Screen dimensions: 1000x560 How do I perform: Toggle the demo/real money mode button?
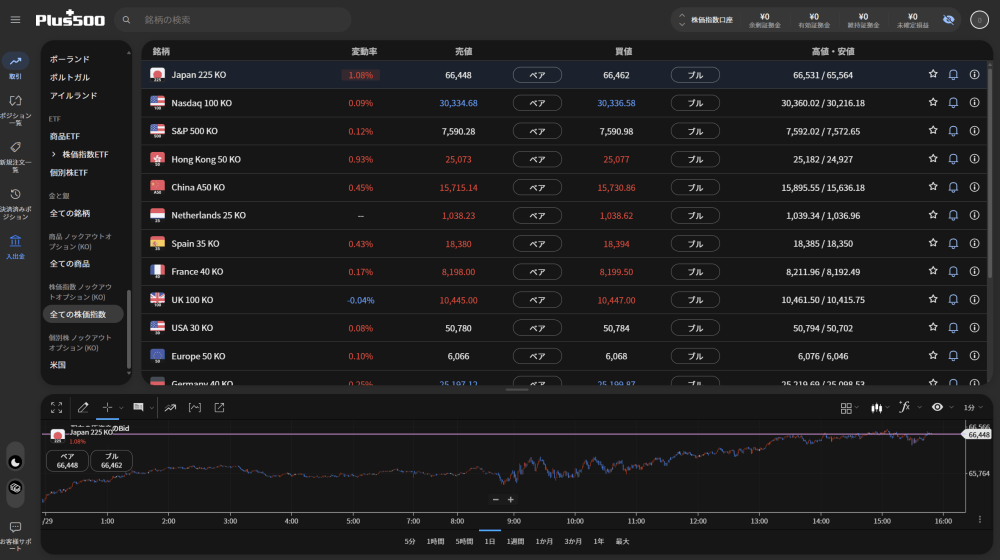click(x=15, y=488)
